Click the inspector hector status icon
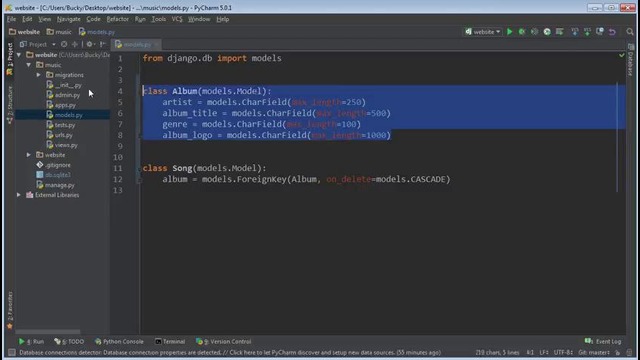Viewport: 640px width, 360px height. [x=630, y=352]
